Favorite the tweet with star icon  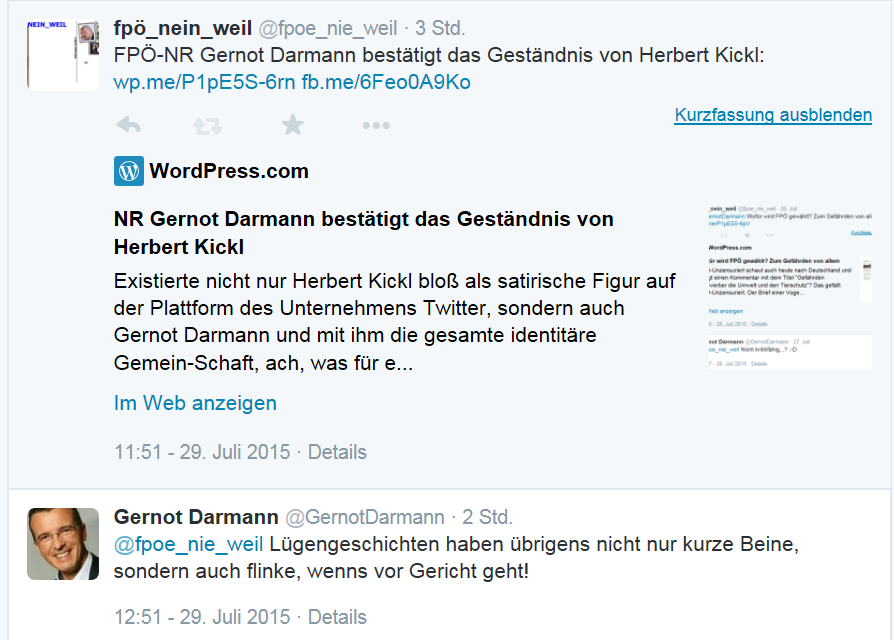(292, 125)
